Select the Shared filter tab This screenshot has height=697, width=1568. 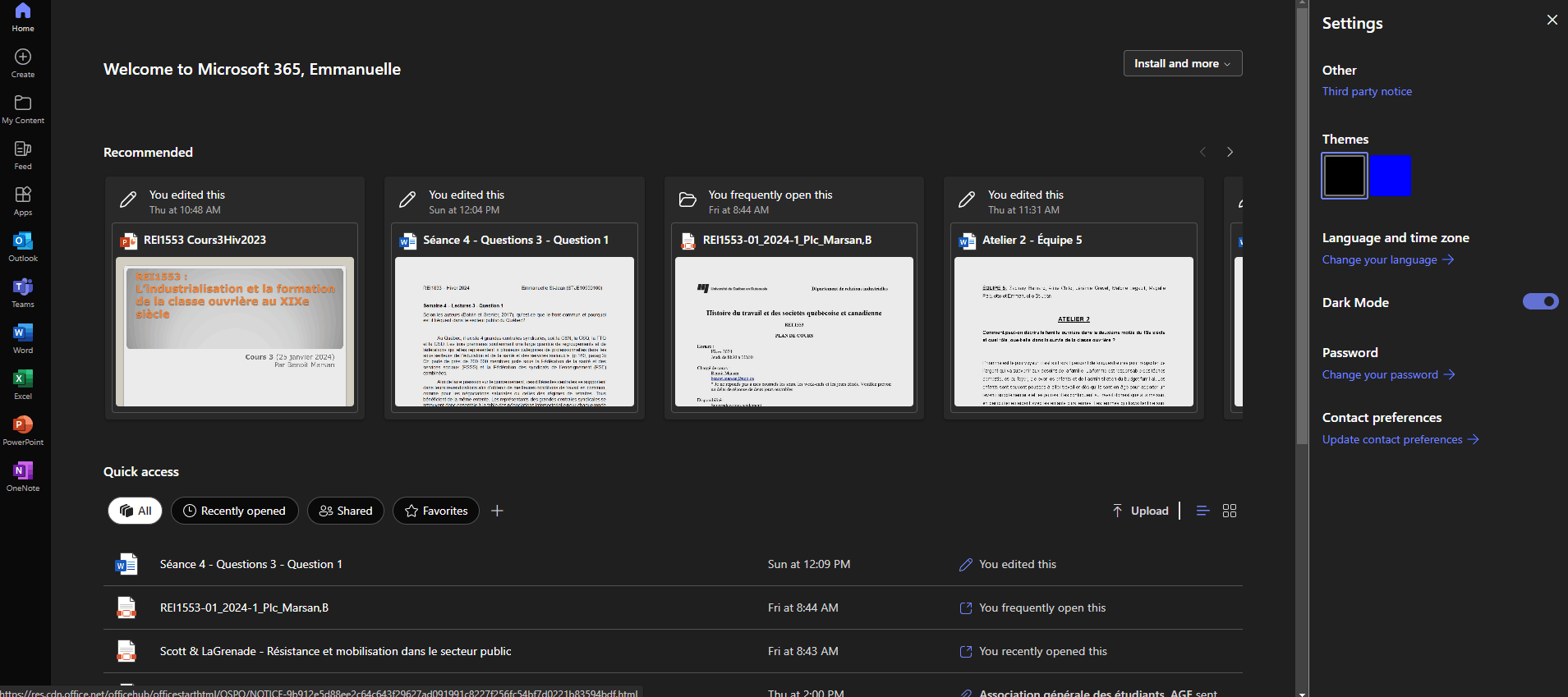[346, 511]
